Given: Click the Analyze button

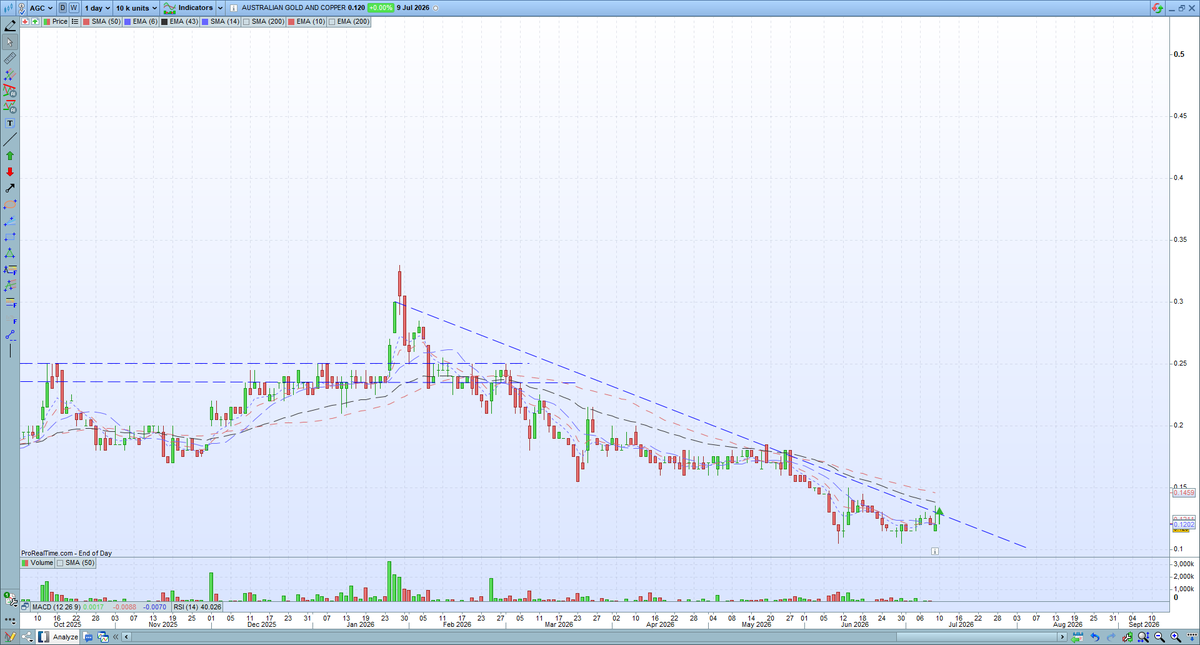Looking at the screenshot, I should click(57, 637).
